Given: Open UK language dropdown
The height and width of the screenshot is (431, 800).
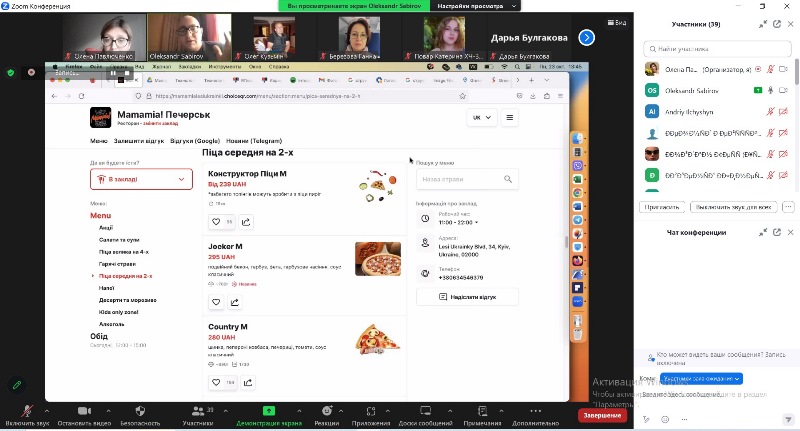Looking at the screenshot, I should 482,117.
